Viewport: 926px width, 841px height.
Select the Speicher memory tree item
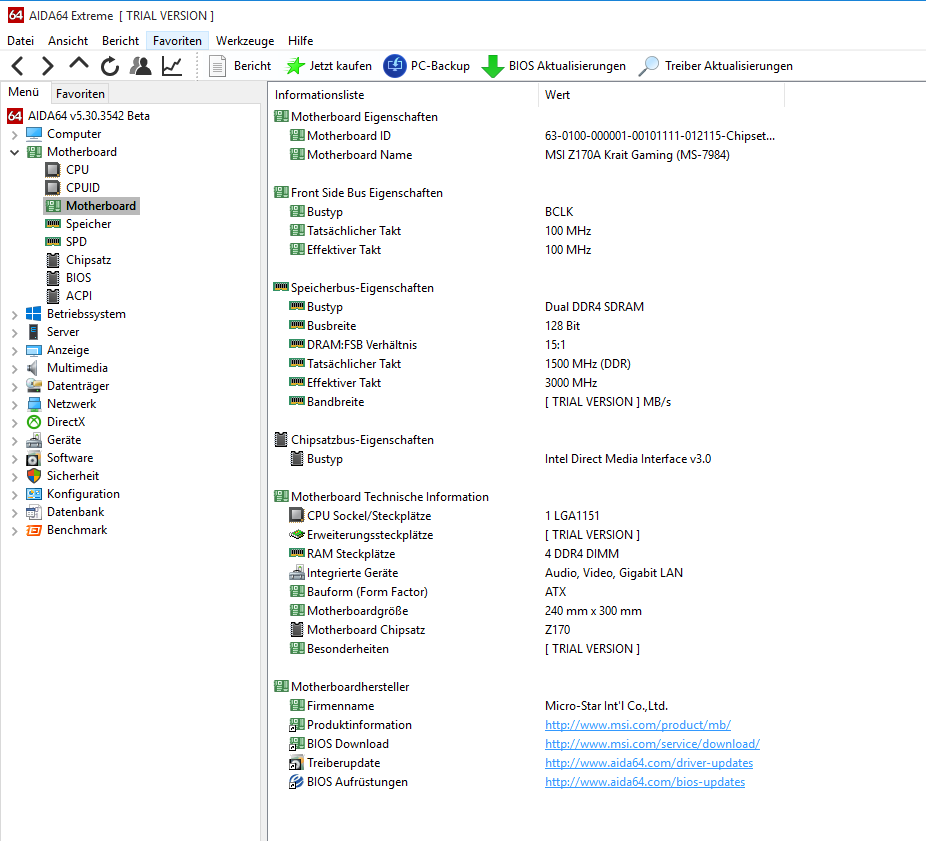pyautogui.click(x=89, y=224)
